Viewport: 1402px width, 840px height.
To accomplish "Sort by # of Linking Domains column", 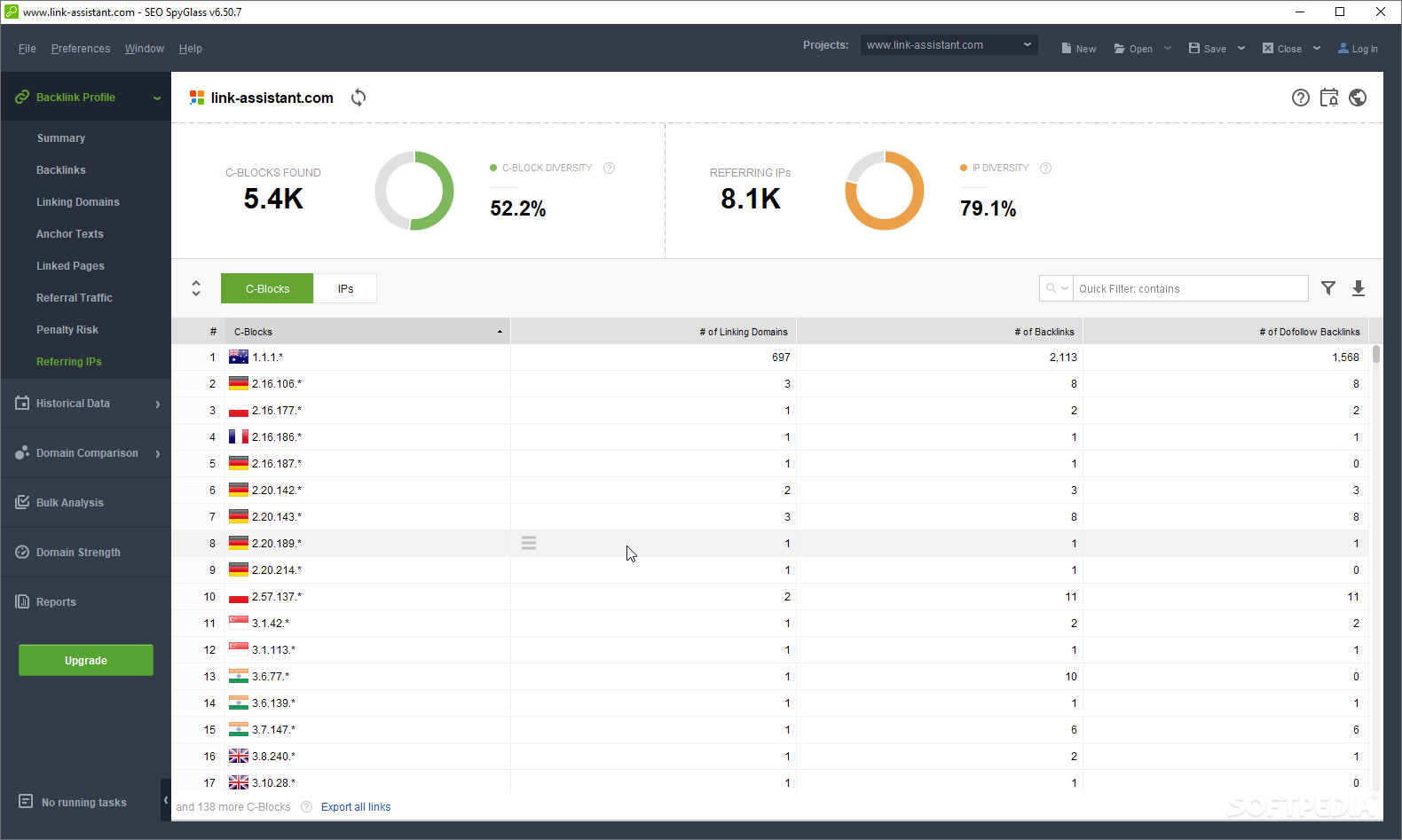I will click(x=654, y=332).
